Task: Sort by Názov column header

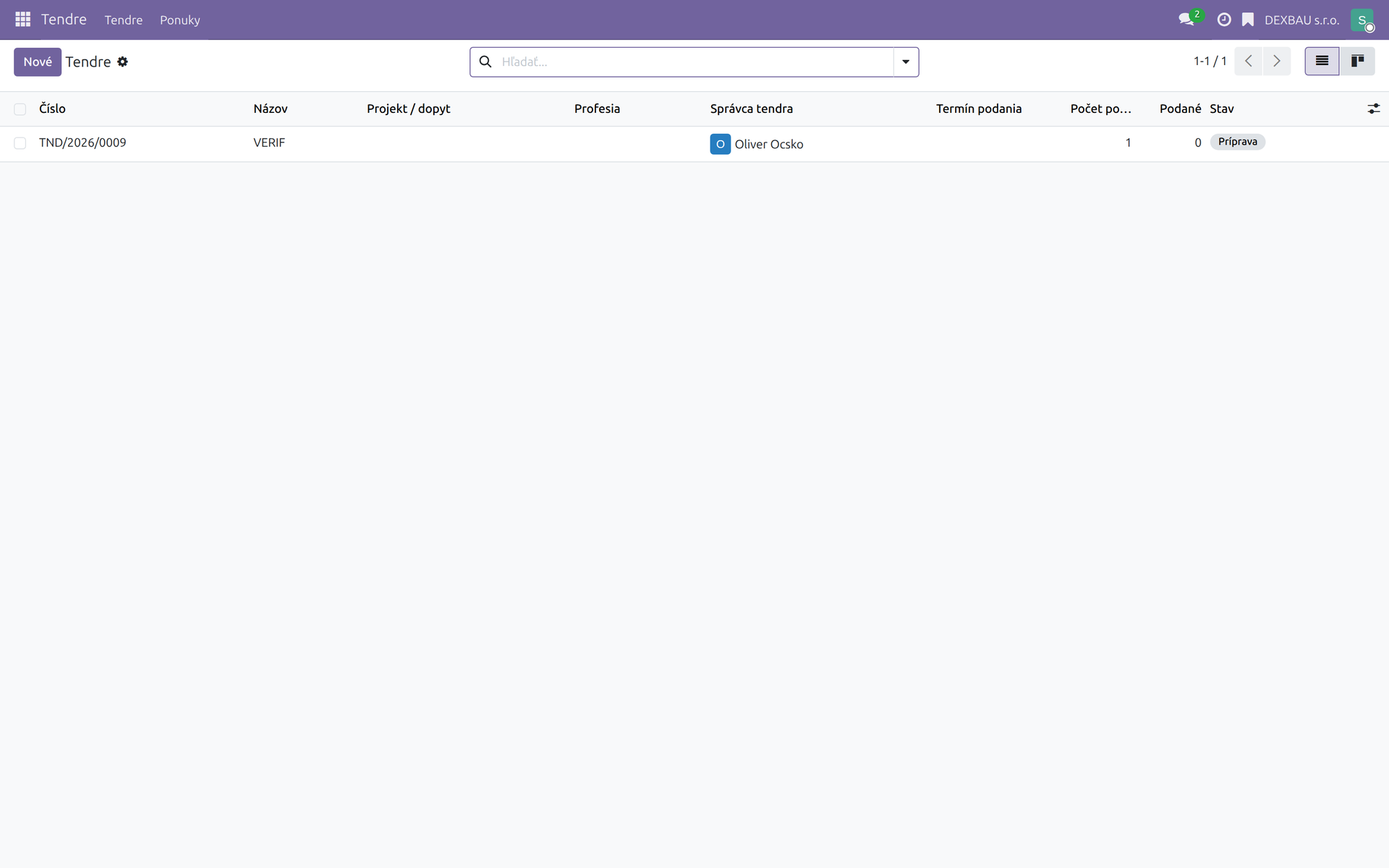Action: 271,109
